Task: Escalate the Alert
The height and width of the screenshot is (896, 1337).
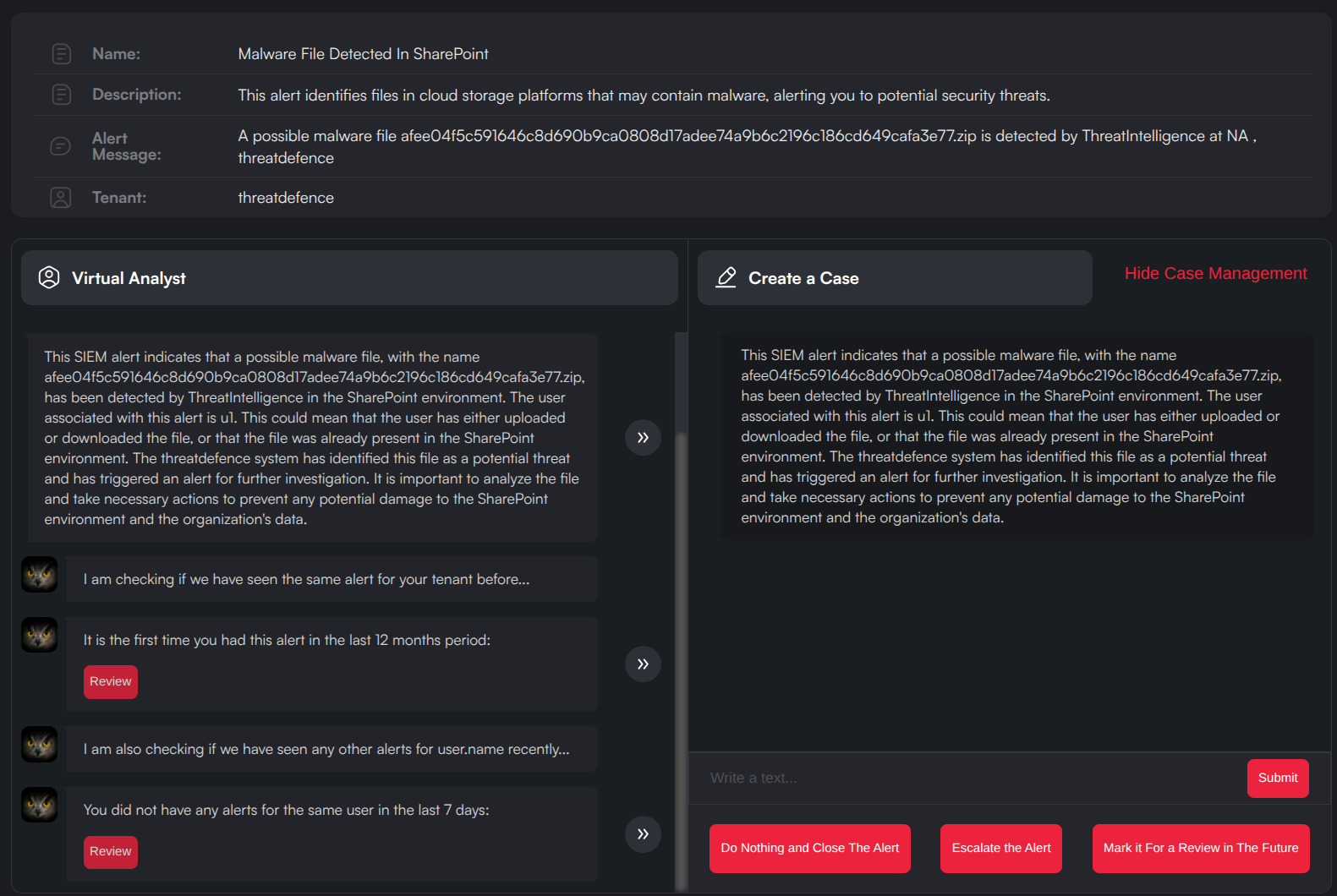Action: click(1000, 849)
